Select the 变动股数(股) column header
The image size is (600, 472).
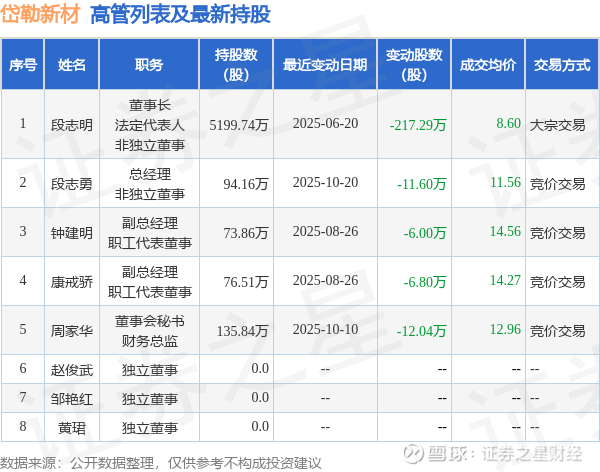tap(414, 65)
